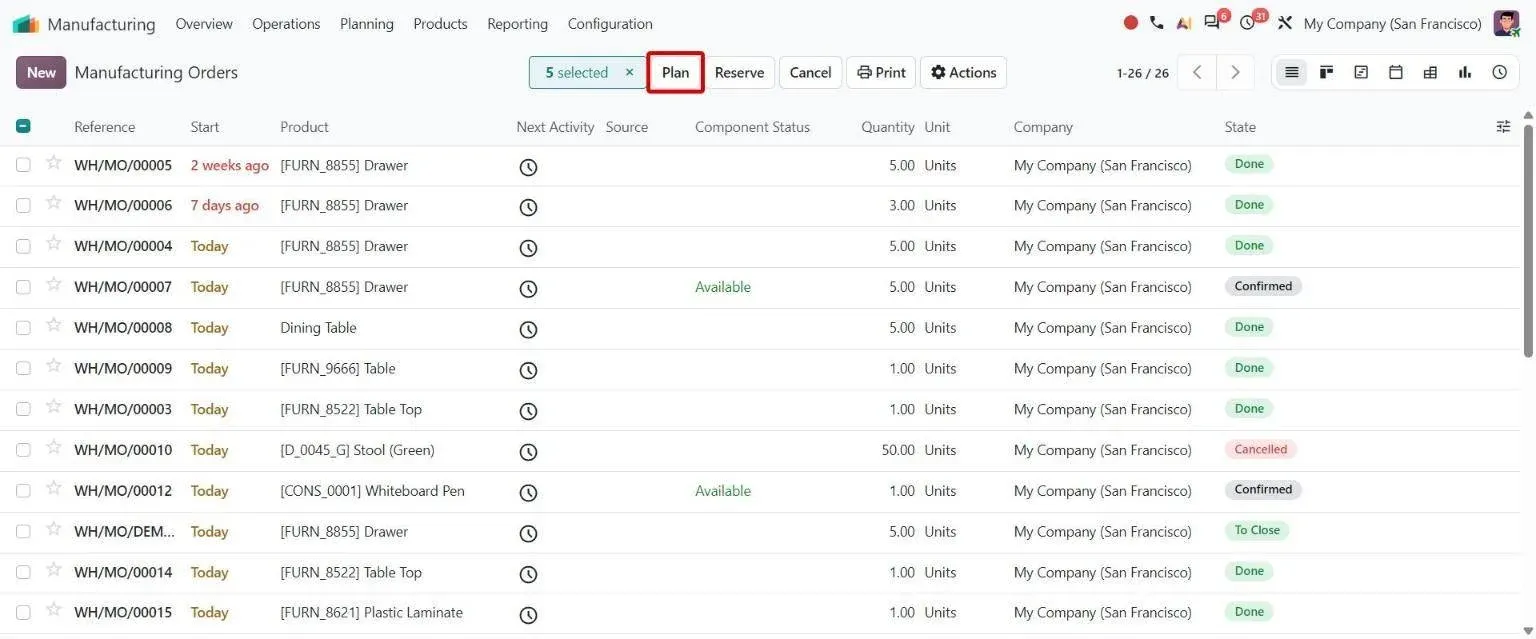The height and width of the screenshot is (639, 1536).
Task: Open the Products menu
Action: click(x=440, y=23)
